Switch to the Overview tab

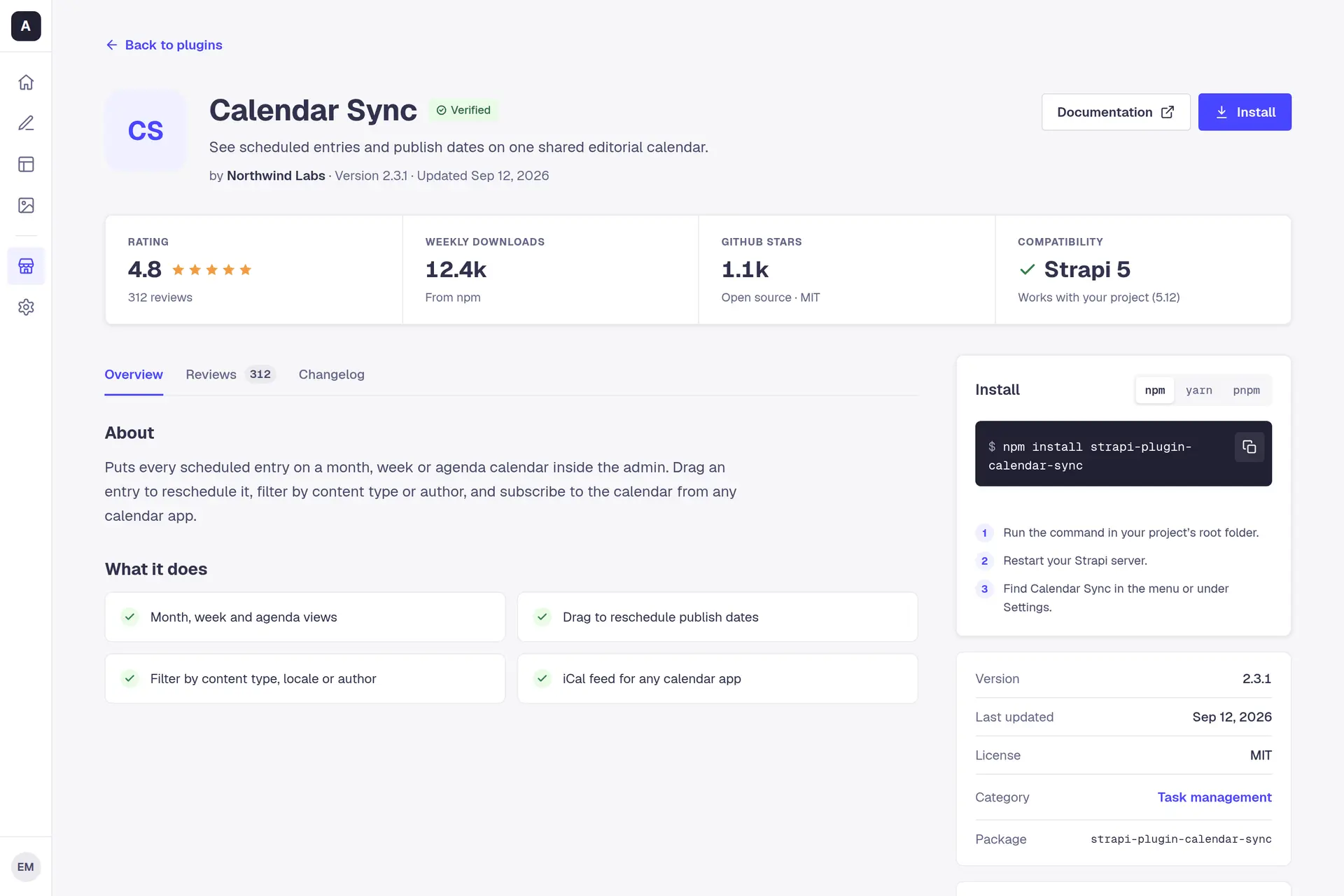tap(134, 374)
